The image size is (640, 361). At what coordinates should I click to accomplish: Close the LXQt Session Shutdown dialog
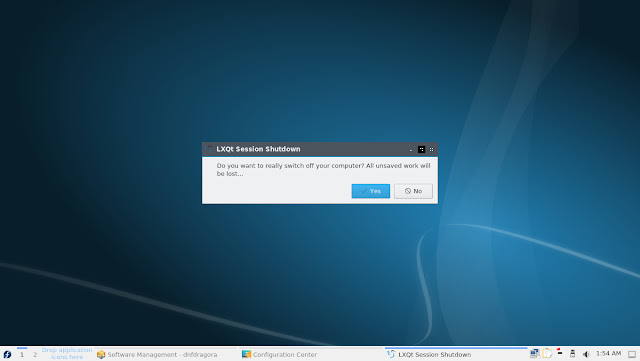[431, 149]
